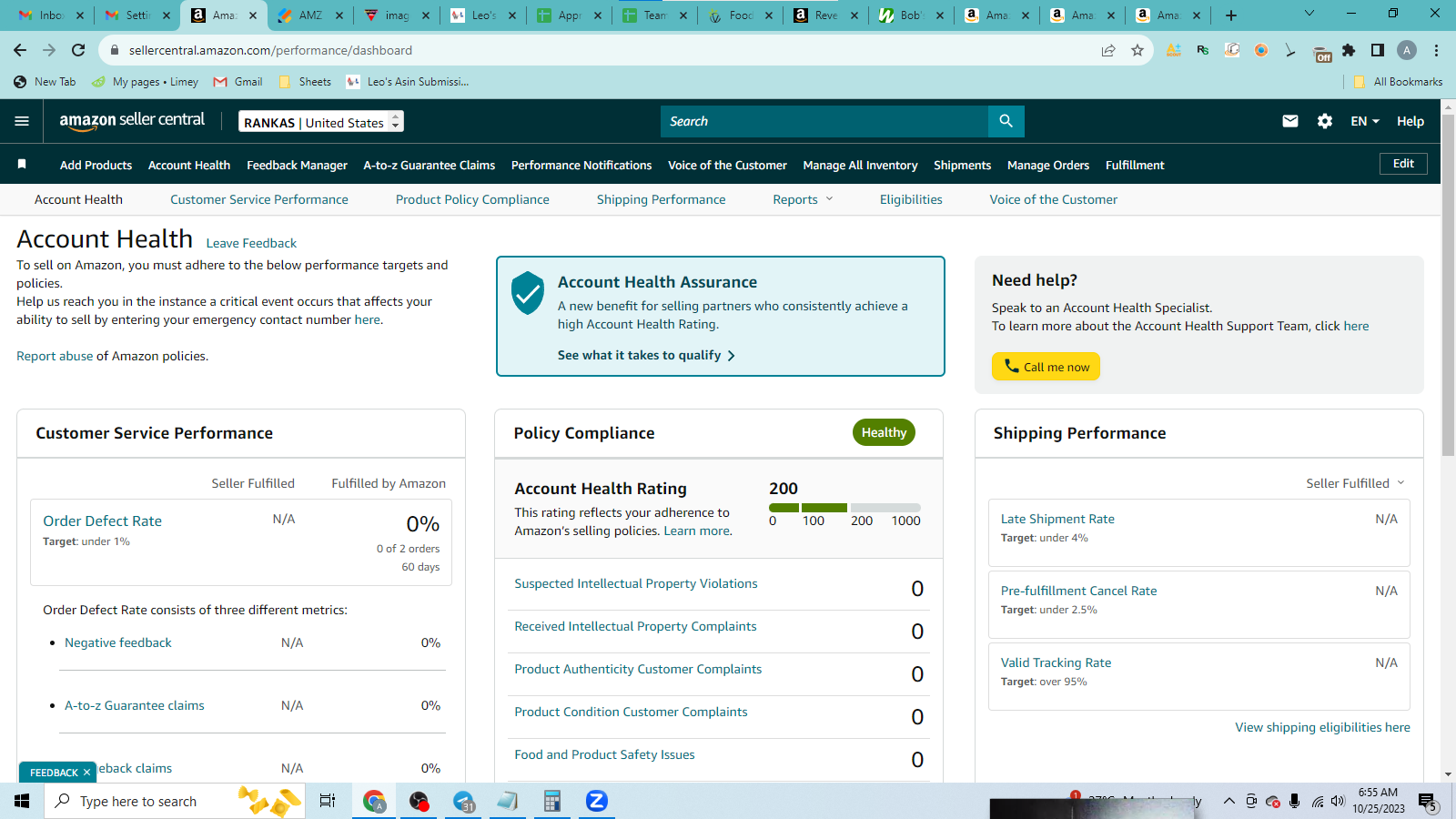Click the Seller Central search field
The width and height of the screenshot is (1456, 819).
[x=824, y=121]
